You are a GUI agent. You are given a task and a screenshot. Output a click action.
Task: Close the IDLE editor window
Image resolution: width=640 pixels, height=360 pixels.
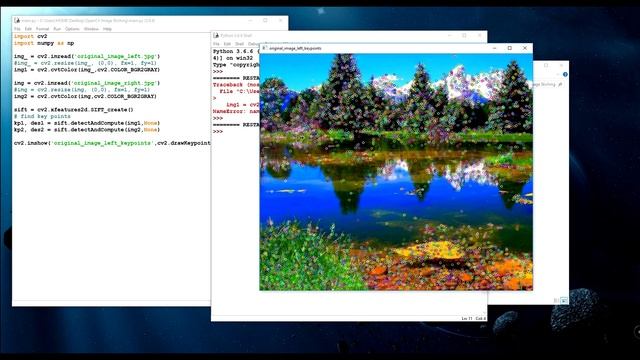tap(280, 20)
